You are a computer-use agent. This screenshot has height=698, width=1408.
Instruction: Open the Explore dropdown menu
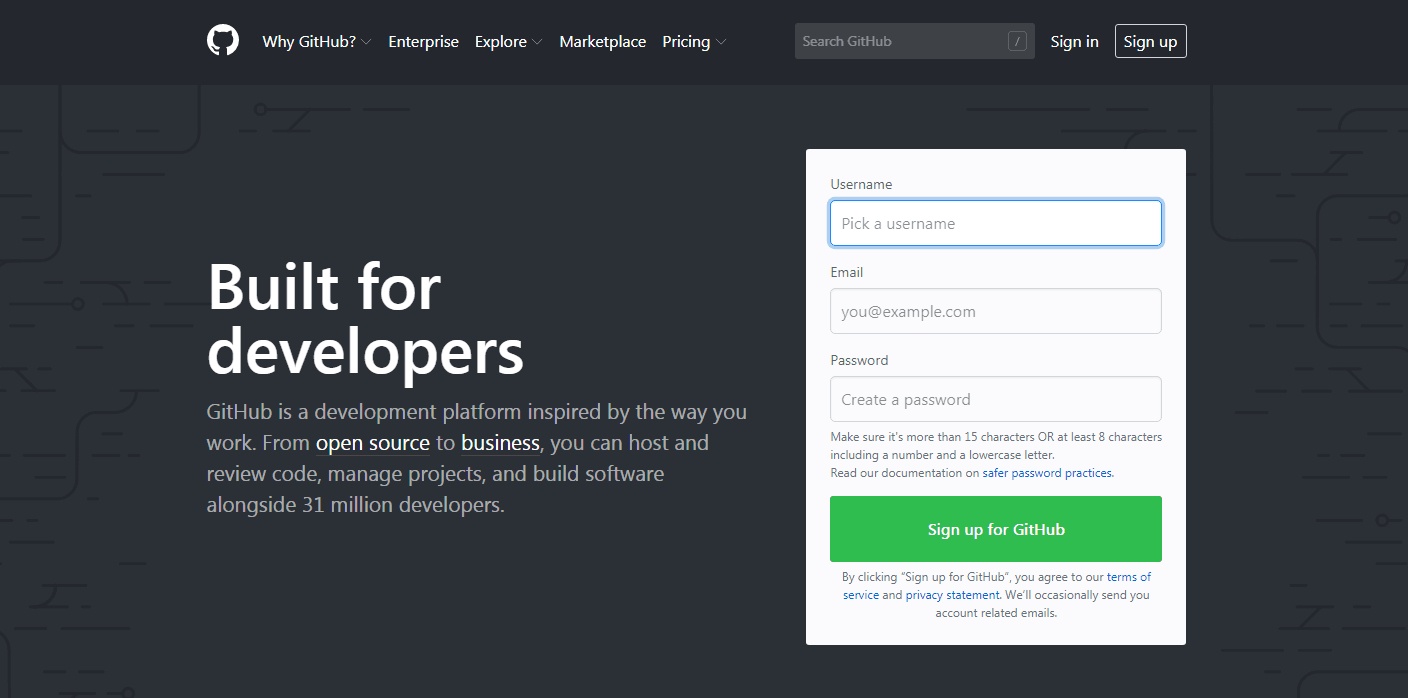[x=509, y=41]
